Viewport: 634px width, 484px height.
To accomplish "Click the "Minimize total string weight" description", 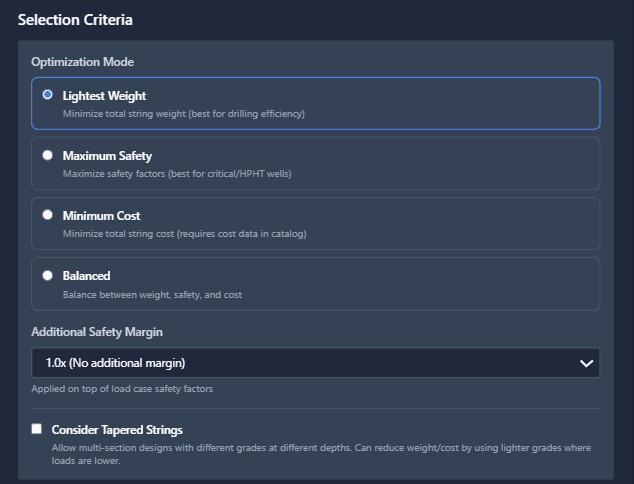I will 183,114.
